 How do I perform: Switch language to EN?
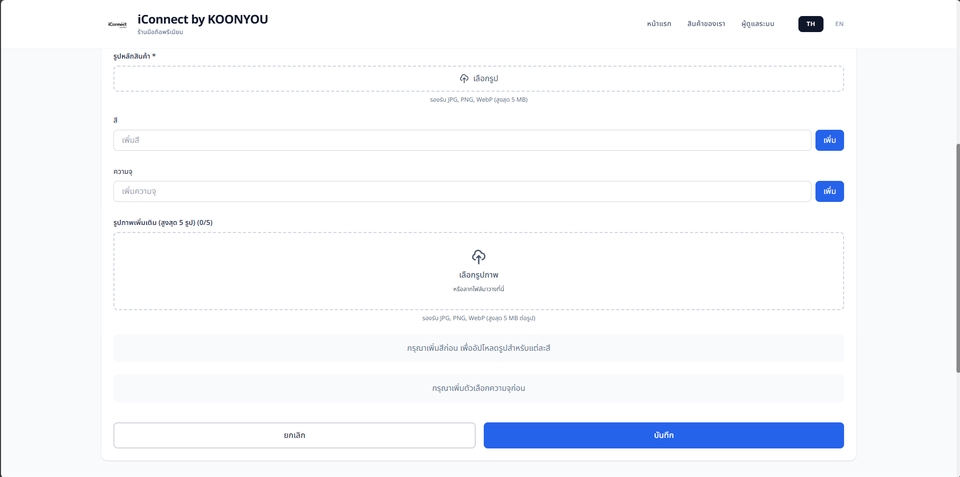click(839, 24)
